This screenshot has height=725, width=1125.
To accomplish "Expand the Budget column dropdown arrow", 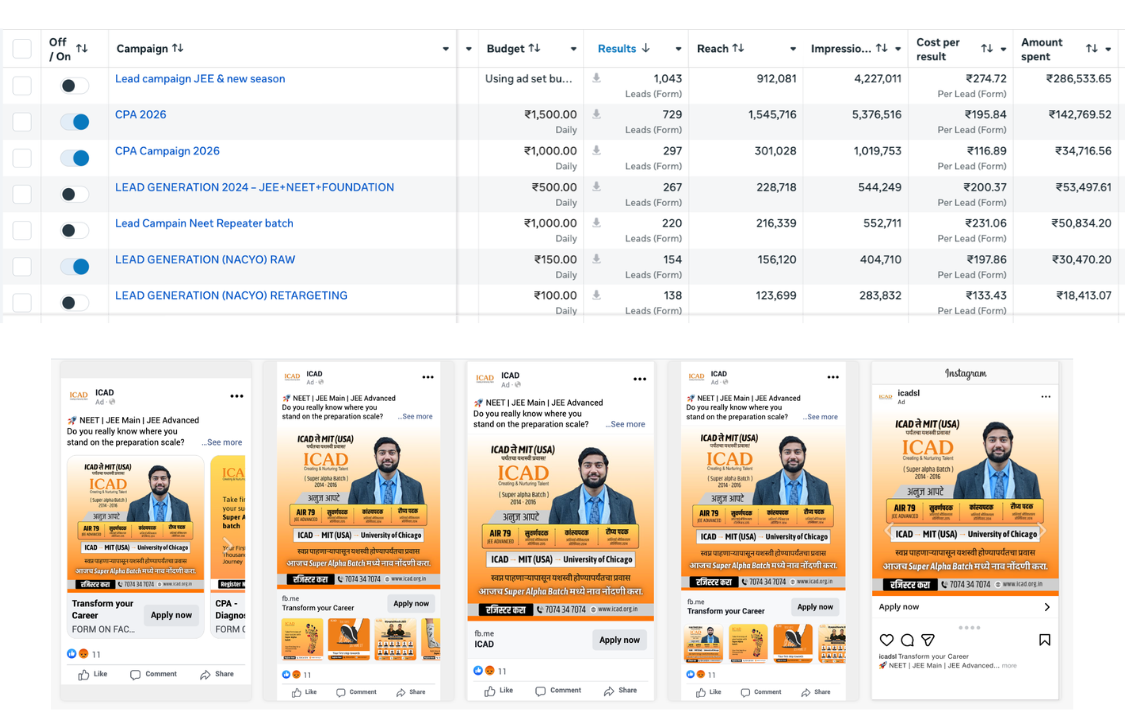I will click(x=573, y=49).
